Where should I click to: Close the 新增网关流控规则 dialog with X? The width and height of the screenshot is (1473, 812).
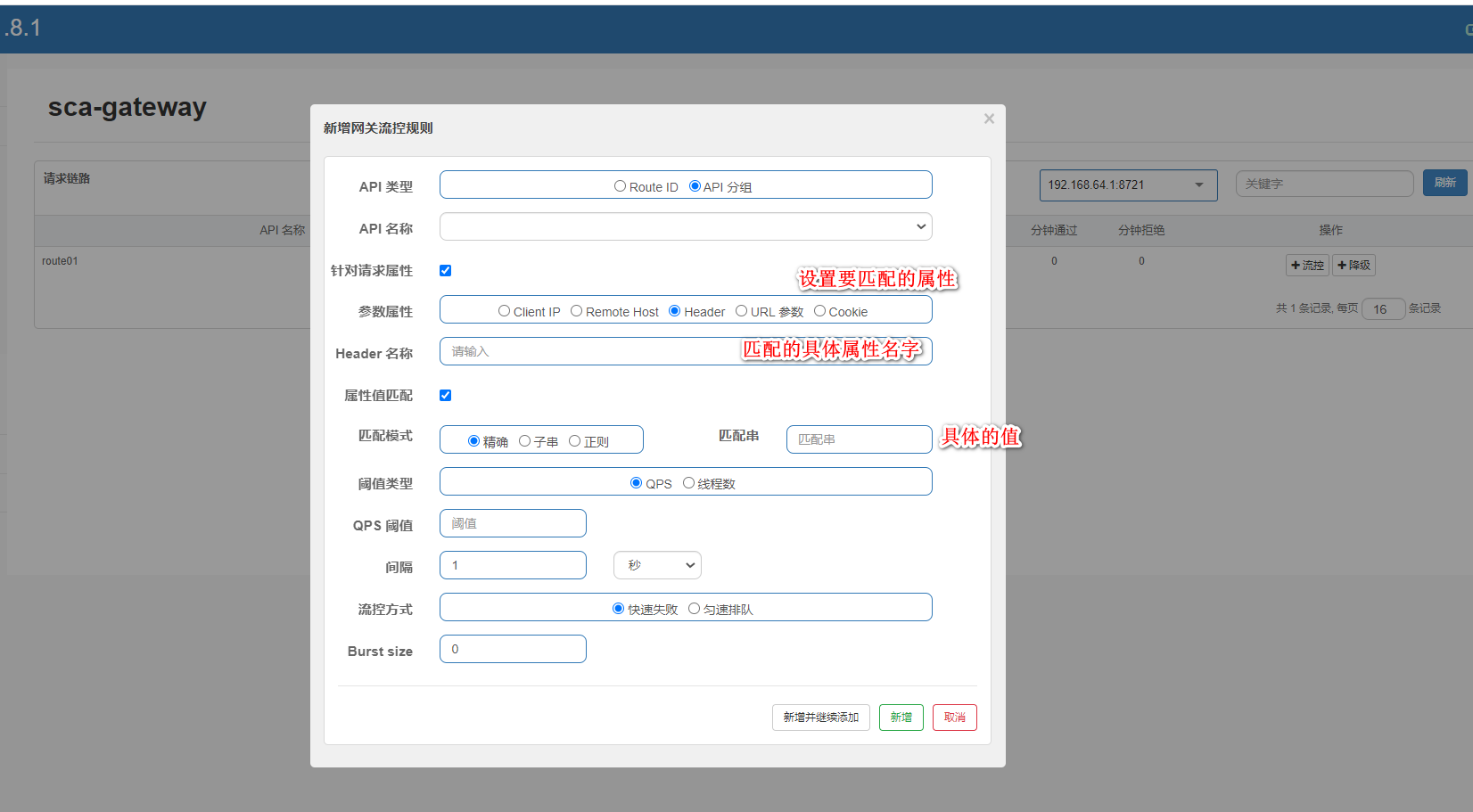tap(989, 119)
